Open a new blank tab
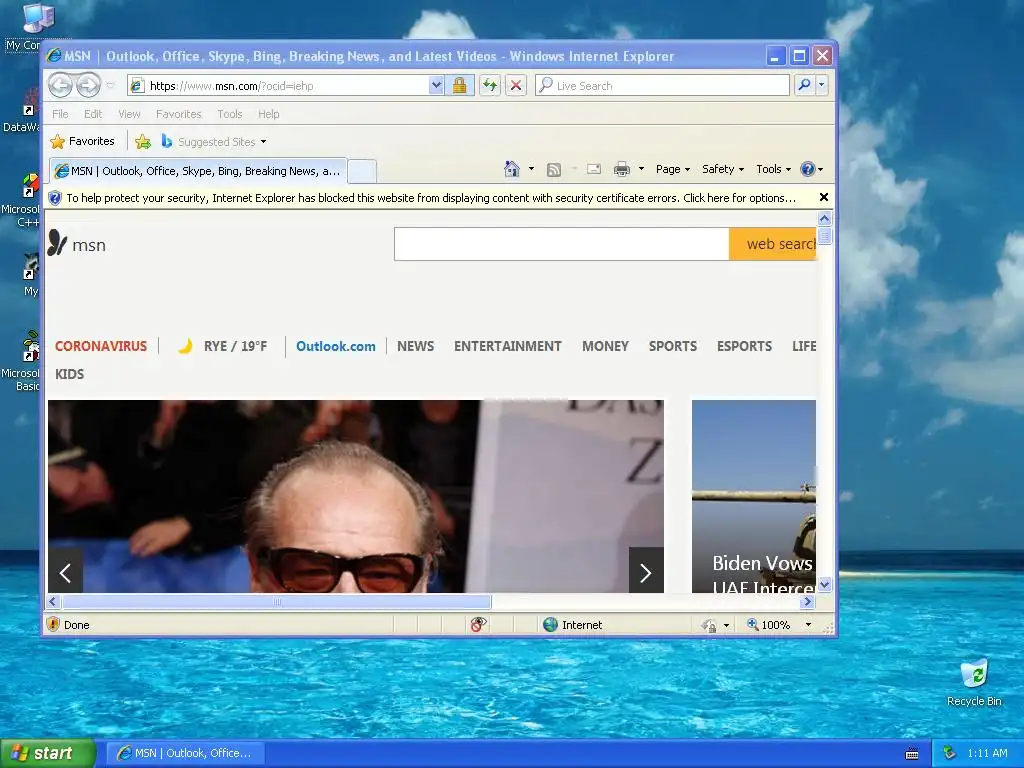Viewport: 1024px width, 768px height. [x=362, y=172]
